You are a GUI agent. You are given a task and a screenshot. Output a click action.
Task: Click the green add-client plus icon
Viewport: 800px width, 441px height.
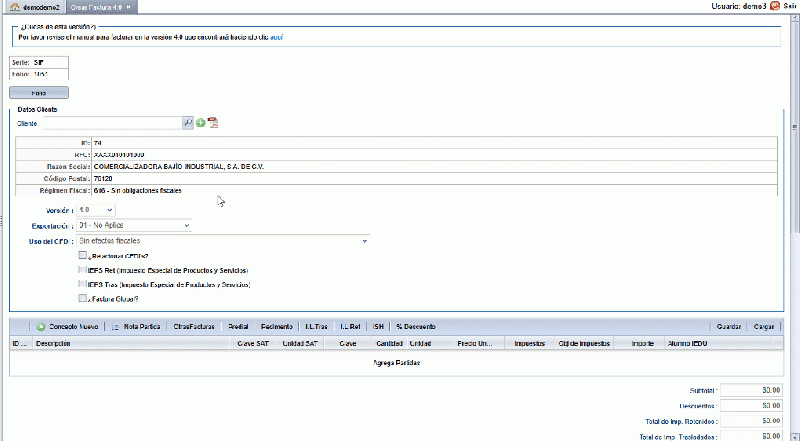click(x=201, y=123)
